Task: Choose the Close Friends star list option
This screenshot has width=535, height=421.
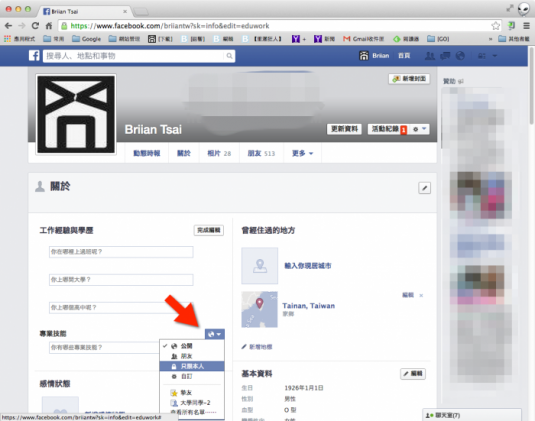Action: 192,393
